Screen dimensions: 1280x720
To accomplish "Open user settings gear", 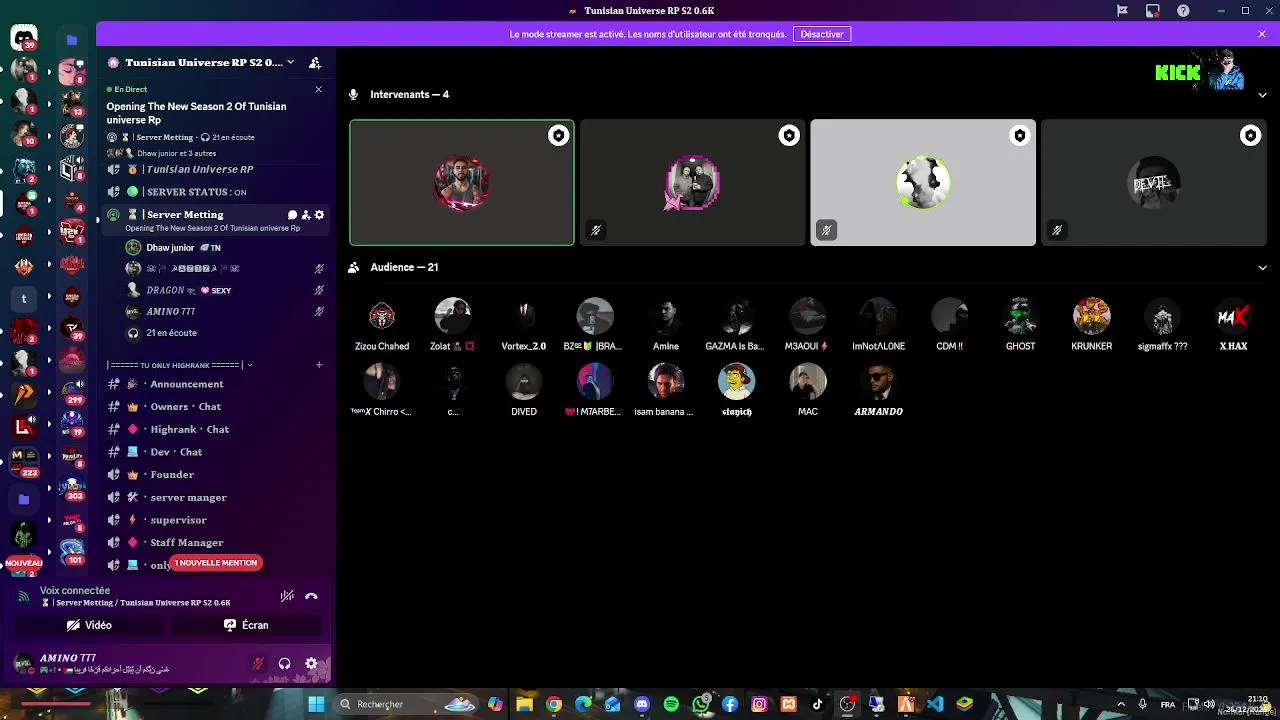I will pos(311,663).
